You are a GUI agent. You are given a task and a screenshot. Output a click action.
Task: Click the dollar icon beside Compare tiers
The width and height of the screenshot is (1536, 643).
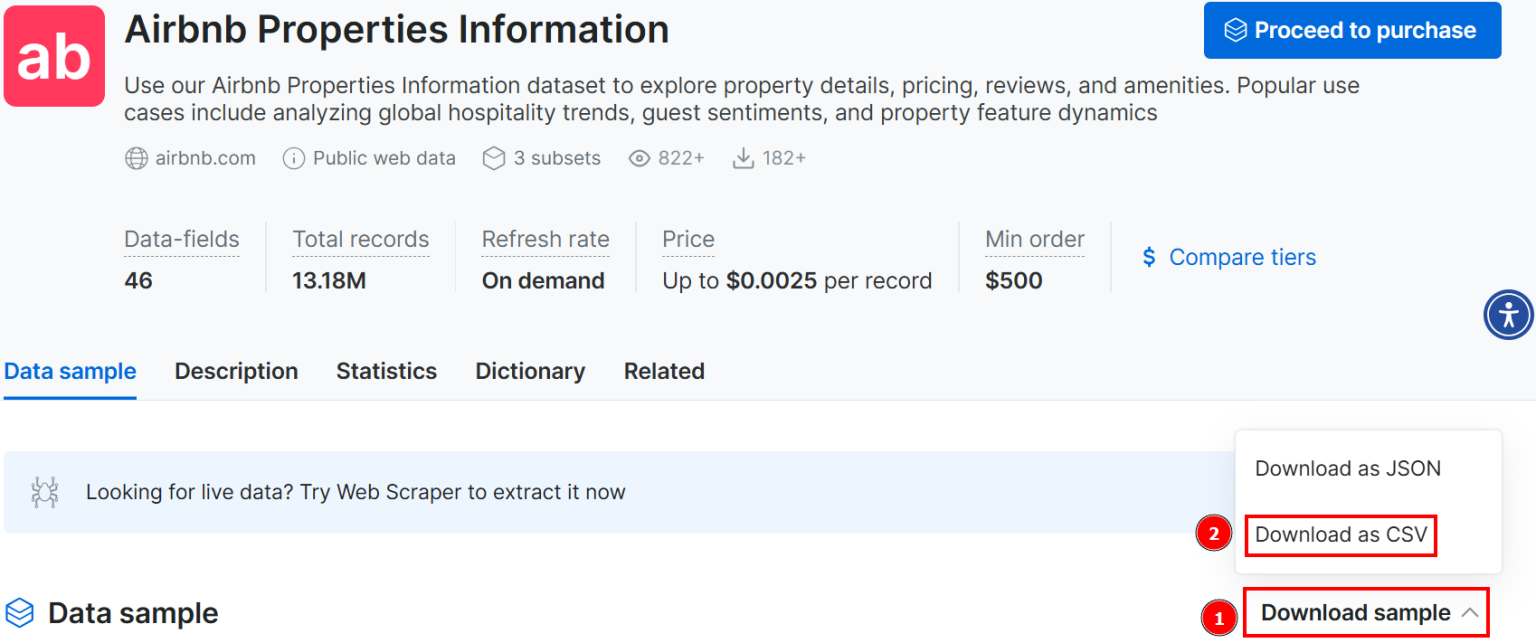[1149, 258]
